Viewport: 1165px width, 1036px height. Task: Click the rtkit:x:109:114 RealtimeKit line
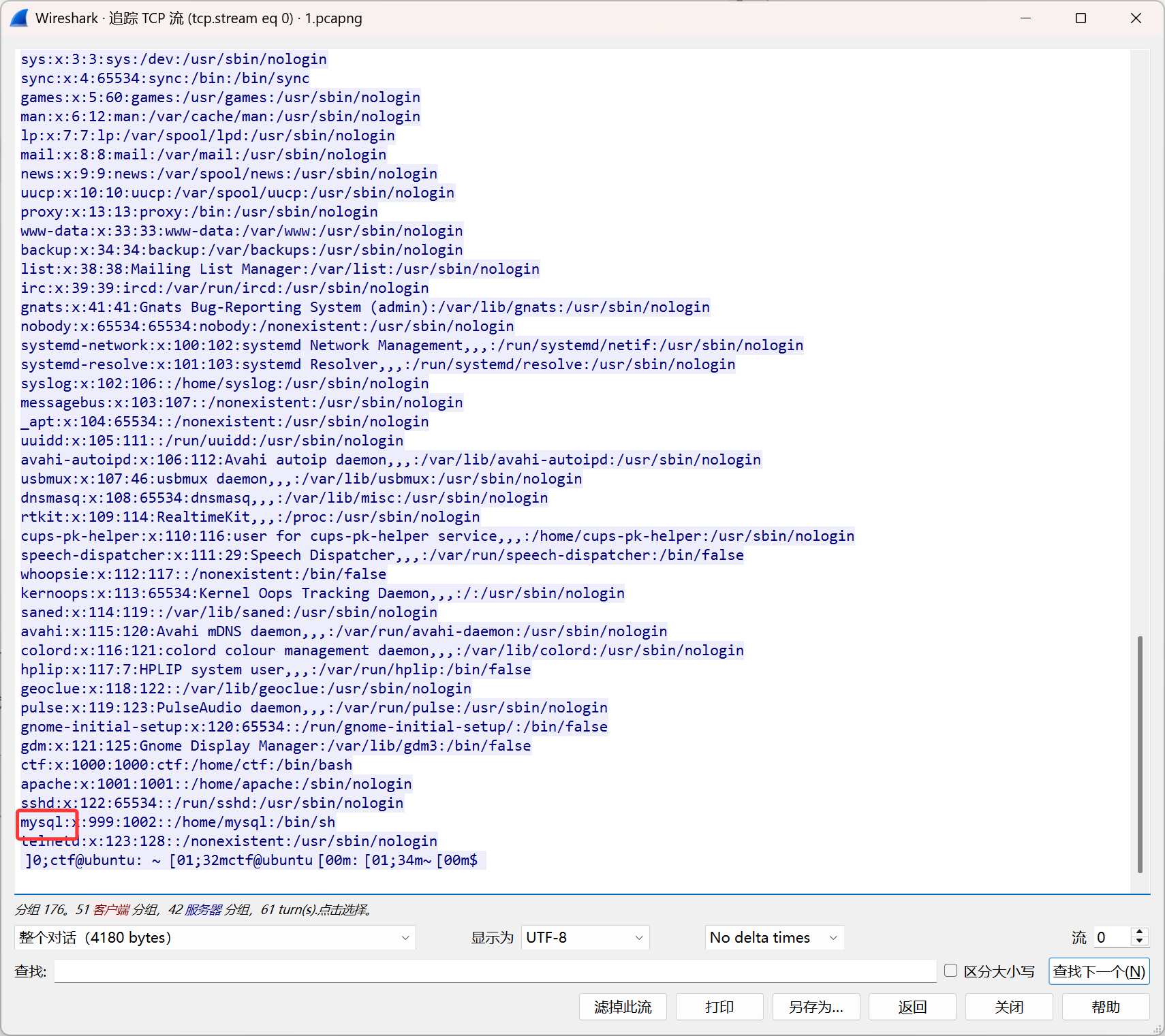pyautogui.click(x=250, y=517)
